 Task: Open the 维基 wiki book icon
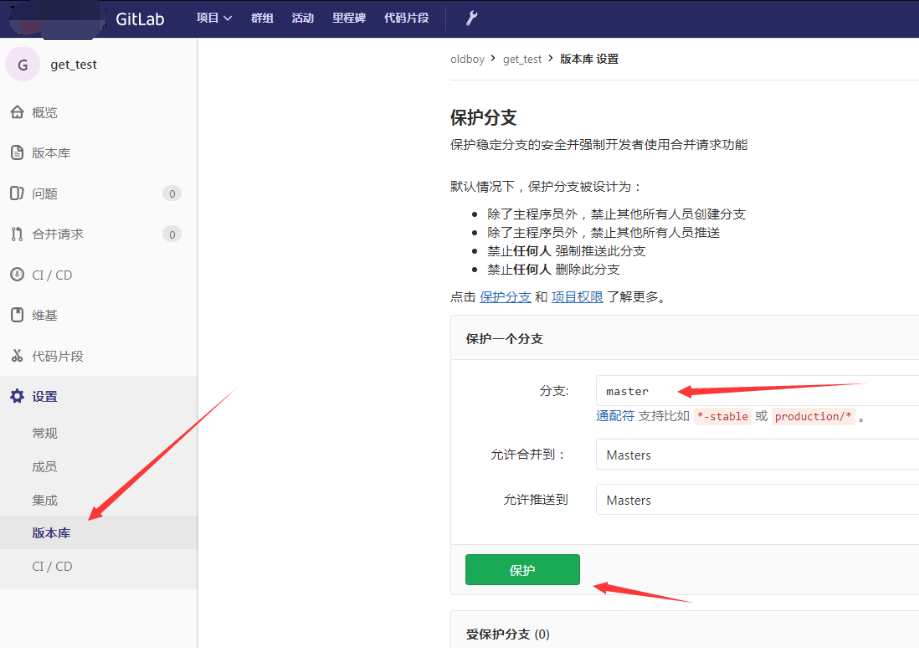[x=17, y=315]
